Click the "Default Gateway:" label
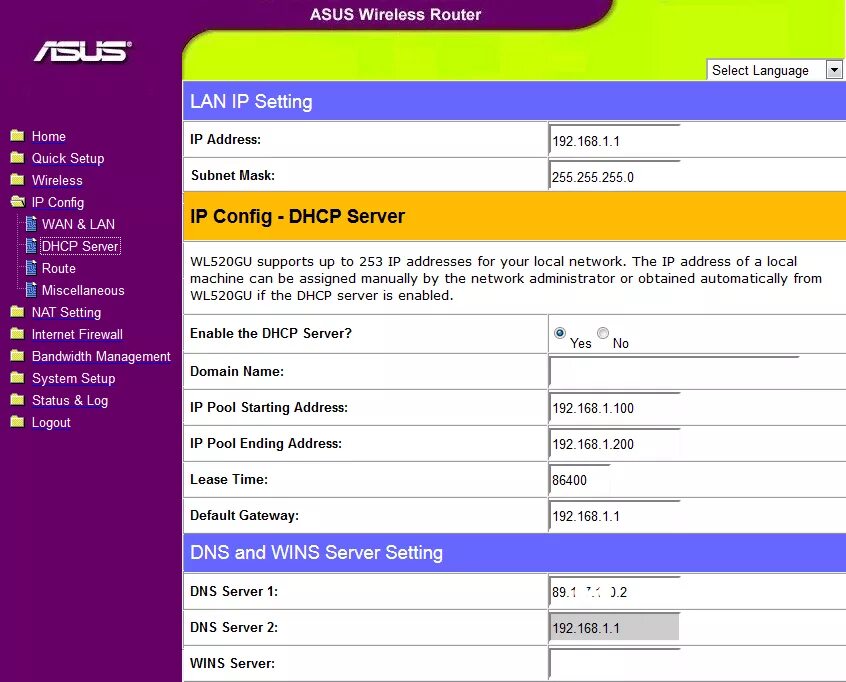 pos(244,515)
